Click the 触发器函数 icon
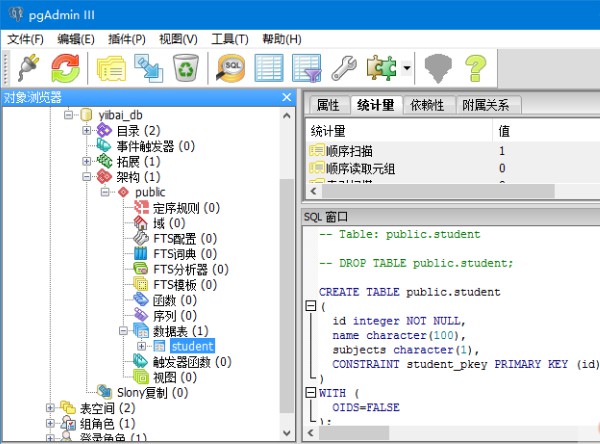Viewport: 600px width, 444px height. [x=140, y=361]
